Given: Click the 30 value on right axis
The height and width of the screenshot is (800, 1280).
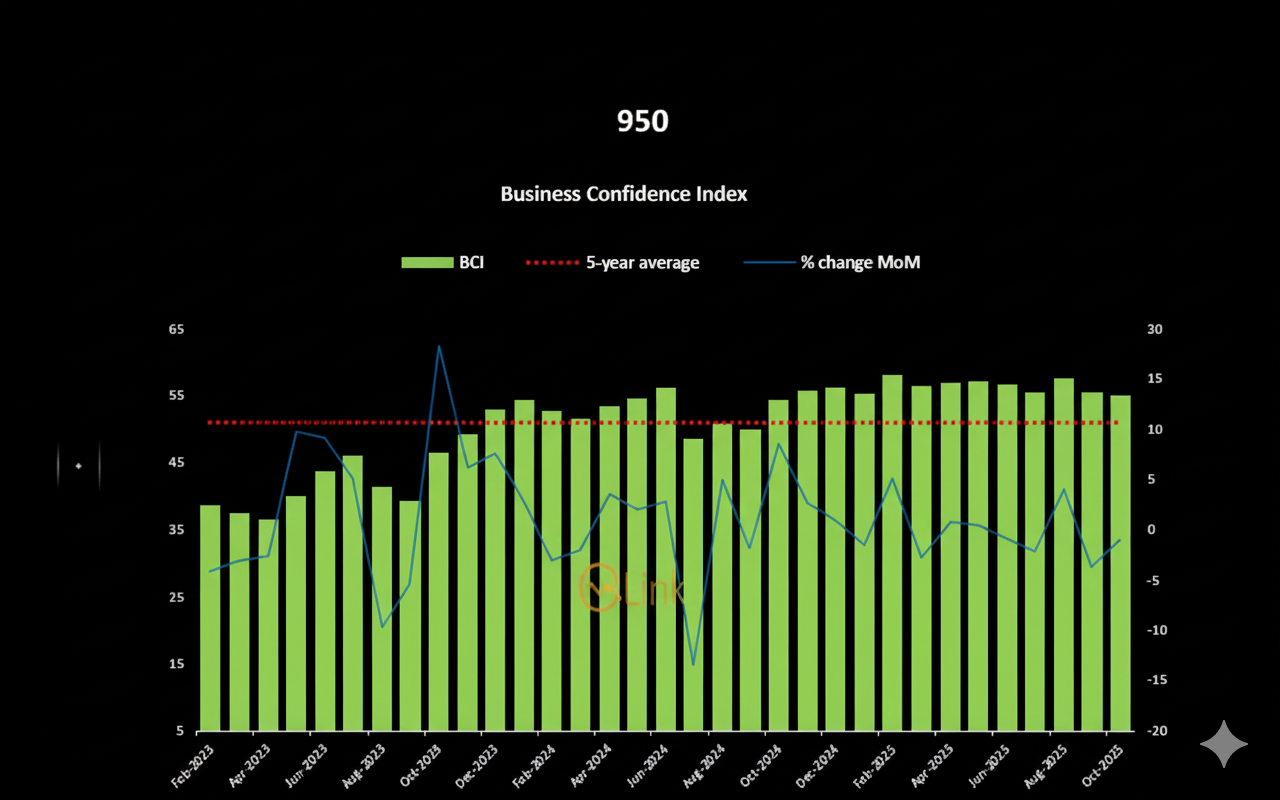Looking at the screenshot, I should (x=1155, y=329).
